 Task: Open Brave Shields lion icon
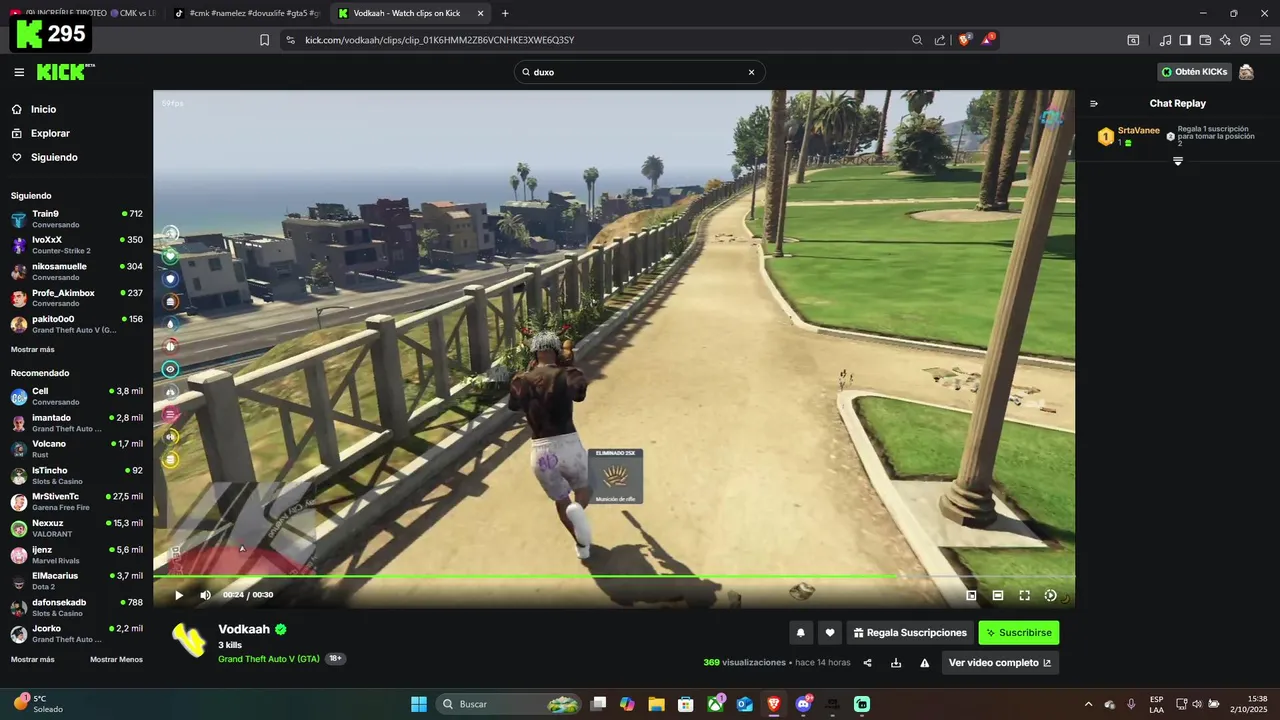965,40
